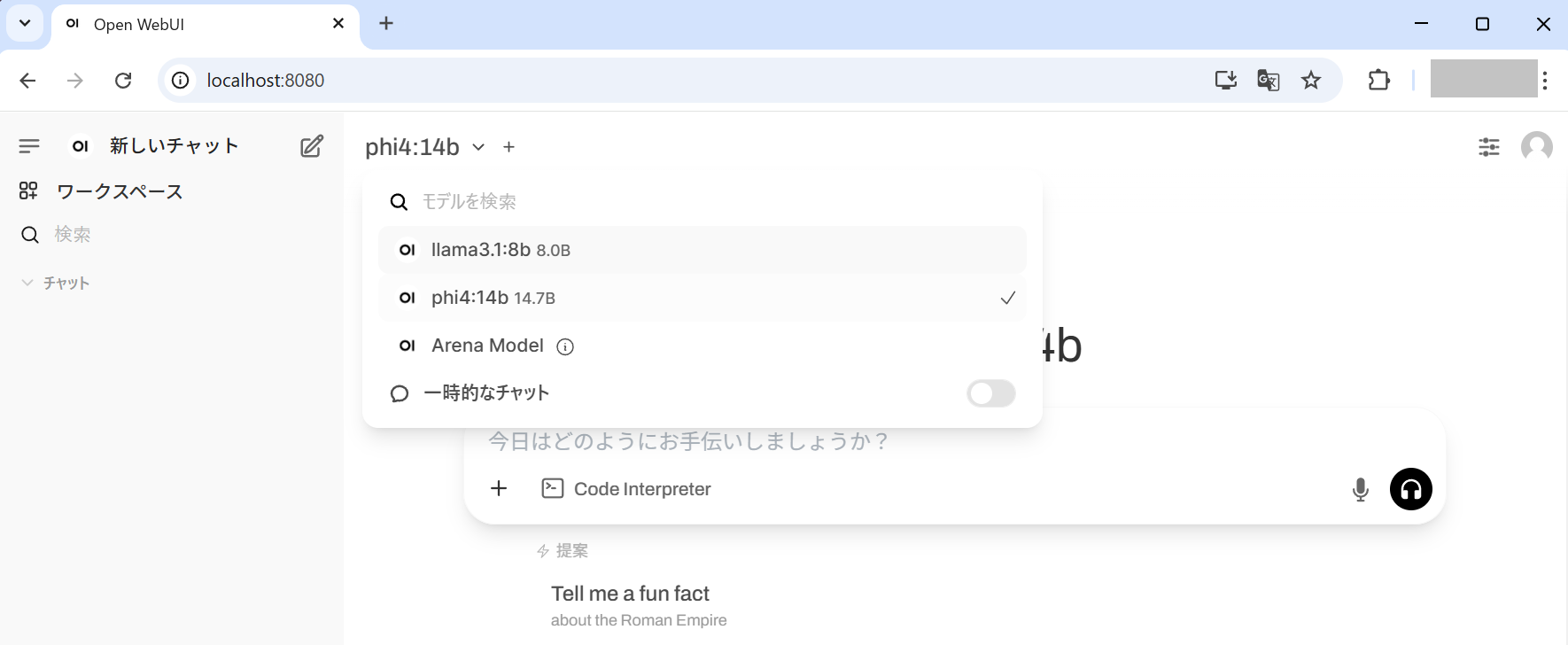
Task: Open the browser tab list chevron
Action: (25, 24)
